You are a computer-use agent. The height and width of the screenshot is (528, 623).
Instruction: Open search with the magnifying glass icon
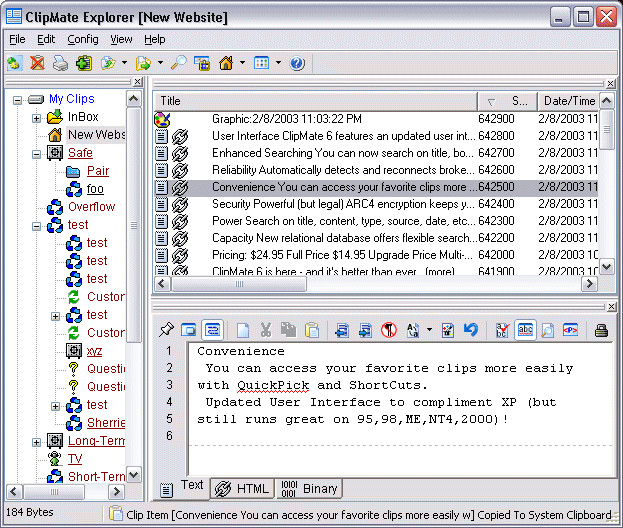pos(178,63)
